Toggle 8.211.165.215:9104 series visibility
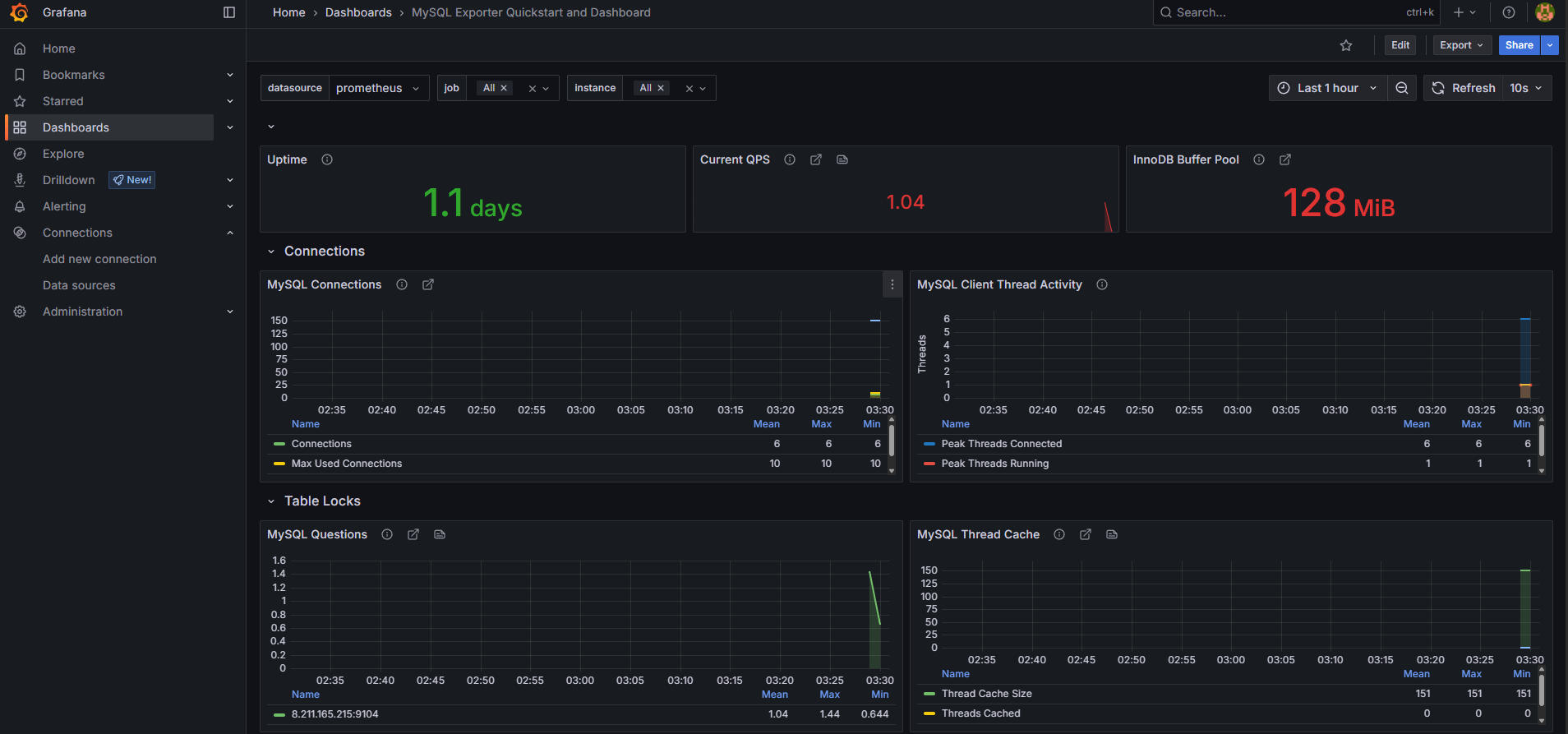Screen dimensions: 1568x734 click(335, 714)
